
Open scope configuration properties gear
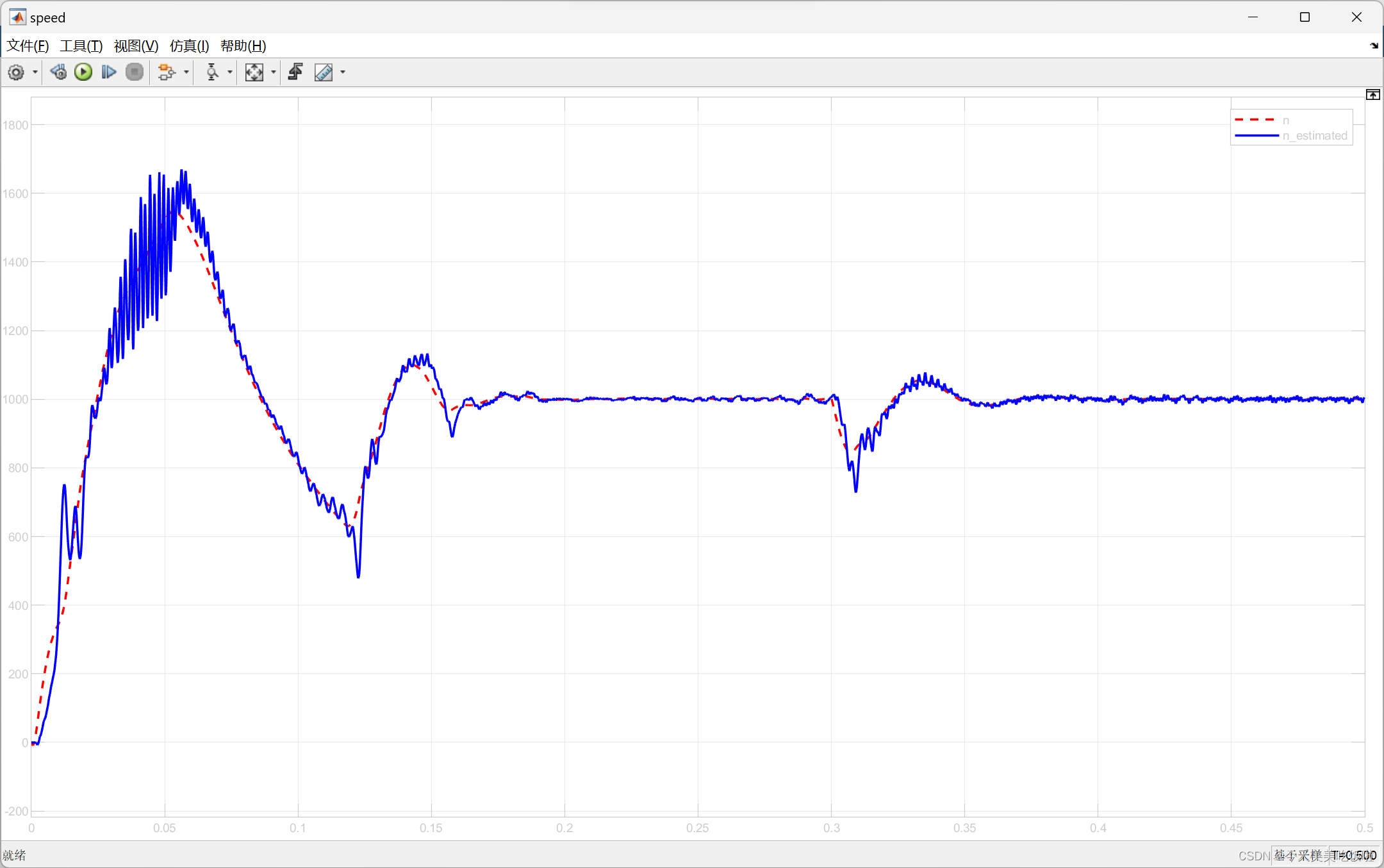(x=16, y=72)
